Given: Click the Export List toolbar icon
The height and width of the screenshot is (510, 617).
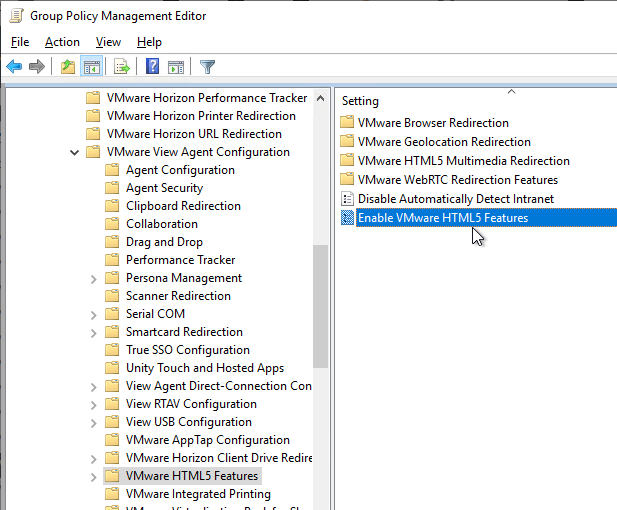Looking at the screenshot, I should [122, 67].
